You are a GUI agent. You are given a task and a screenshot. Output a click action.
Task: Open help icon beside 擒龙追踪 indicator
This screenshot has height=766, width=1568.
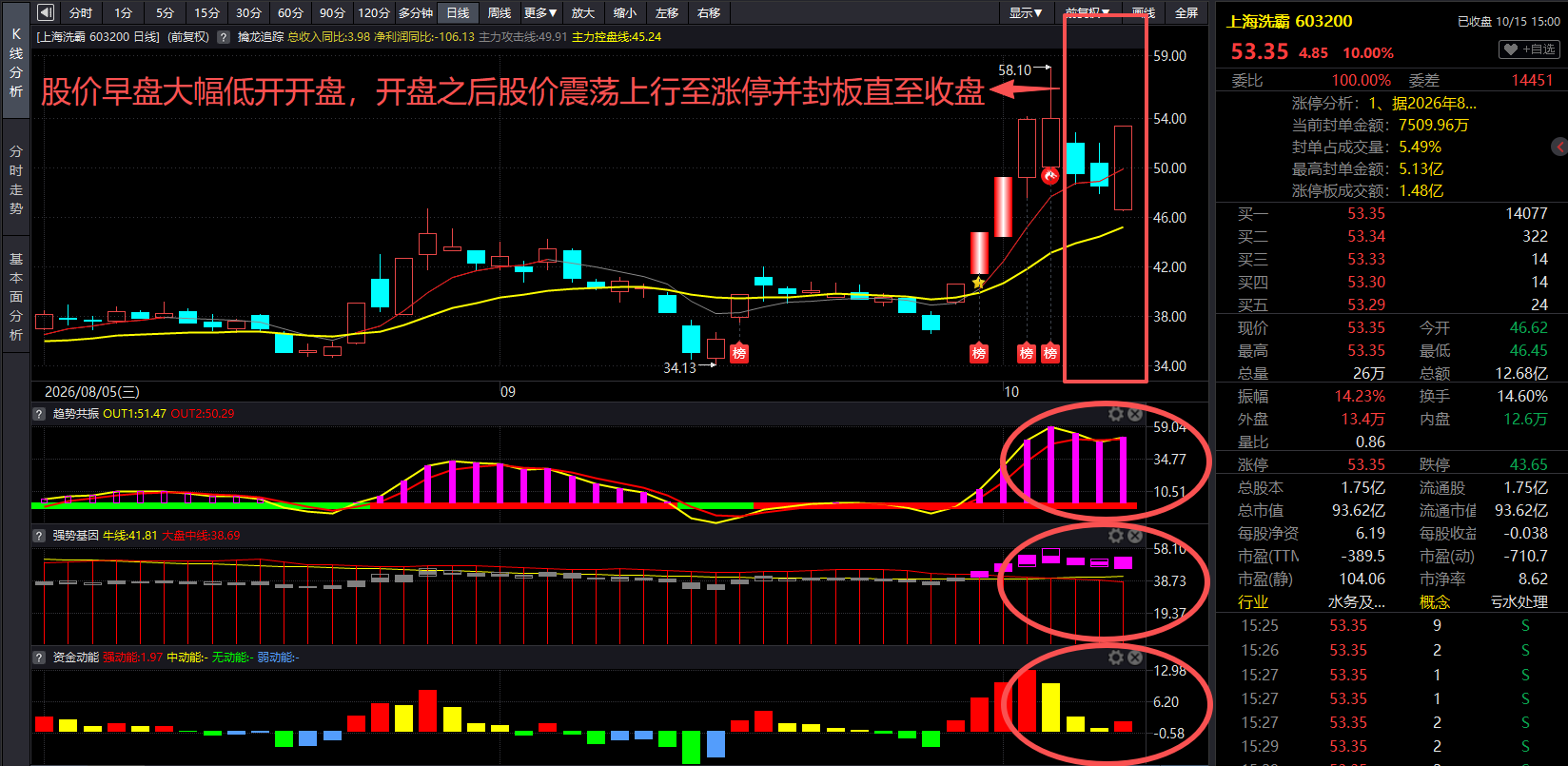[x=224, y=37]
